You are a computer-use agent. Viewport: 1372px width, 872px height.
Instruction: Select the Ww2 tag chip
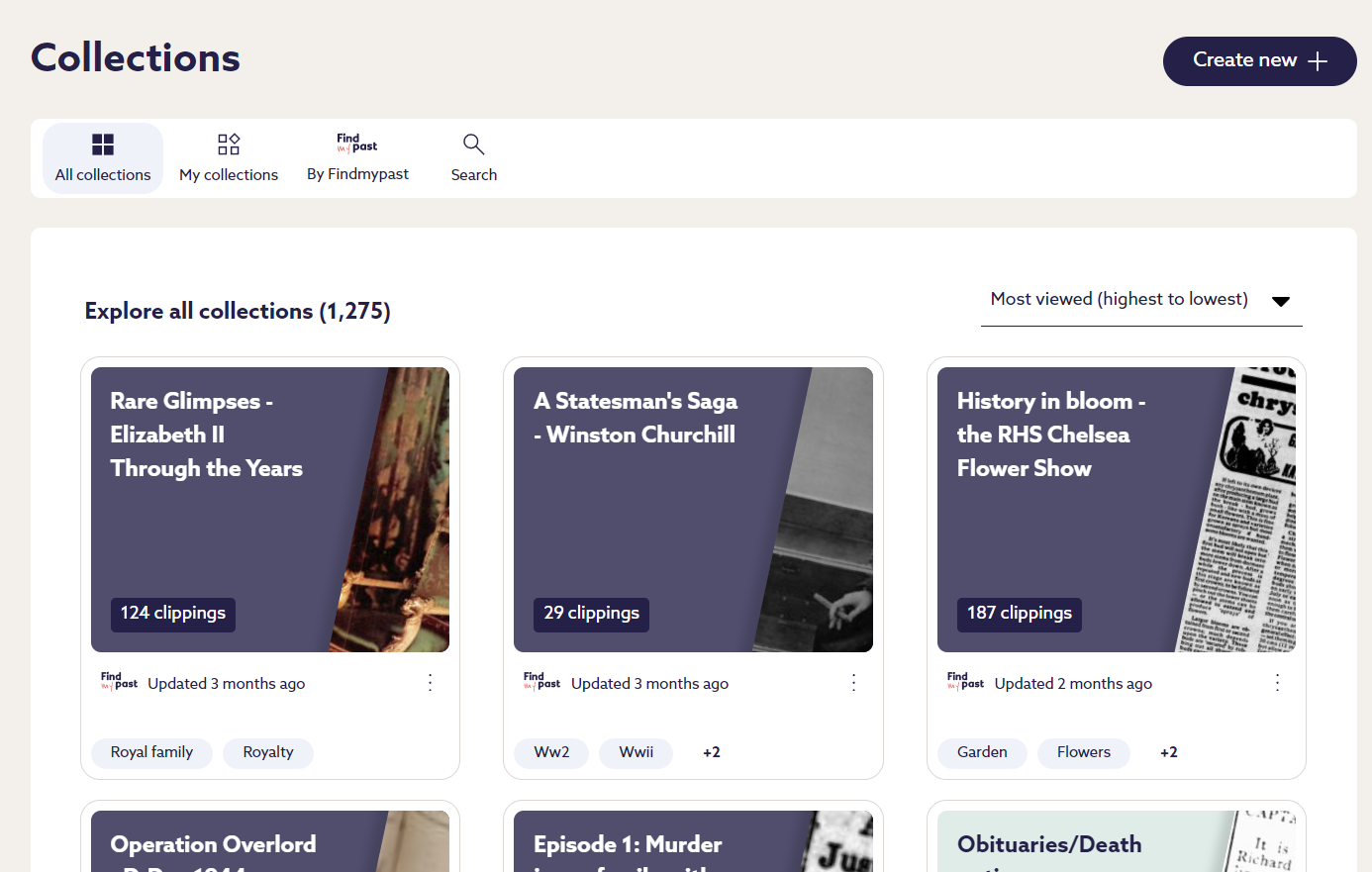tap(551, 752)
